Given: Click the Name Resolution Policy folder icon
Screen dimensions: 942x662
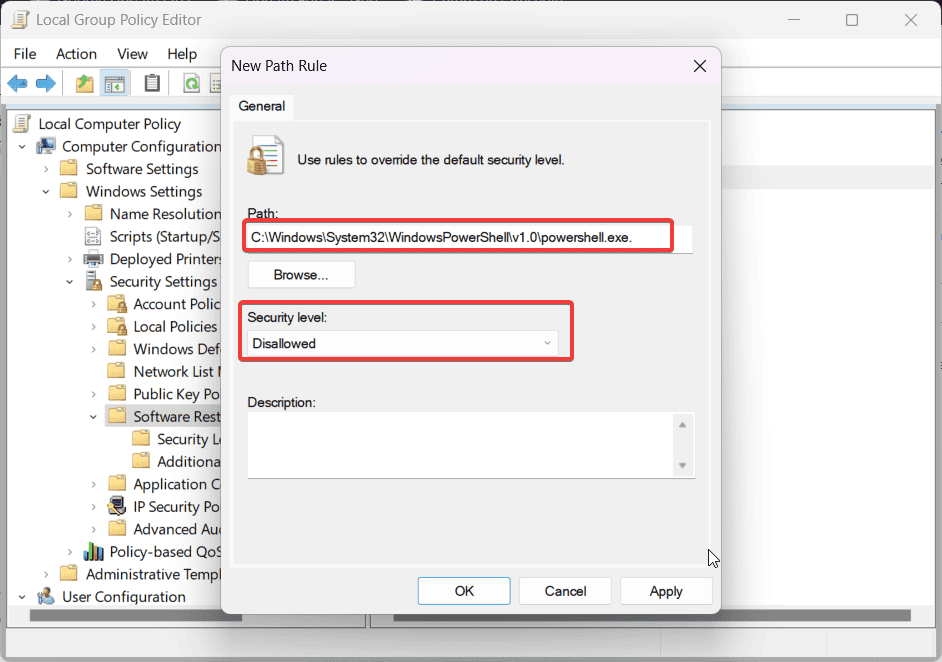Looking at the screenshot, I should (93, 213).
